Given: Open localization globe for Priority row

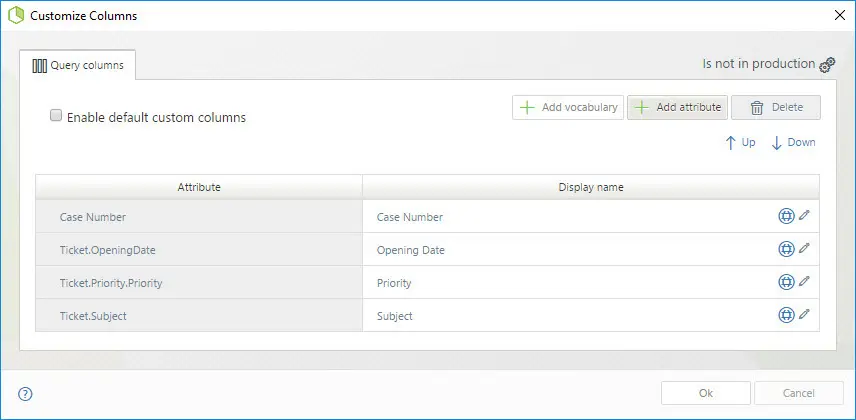Looking at the screenshot, I should 786,282.
